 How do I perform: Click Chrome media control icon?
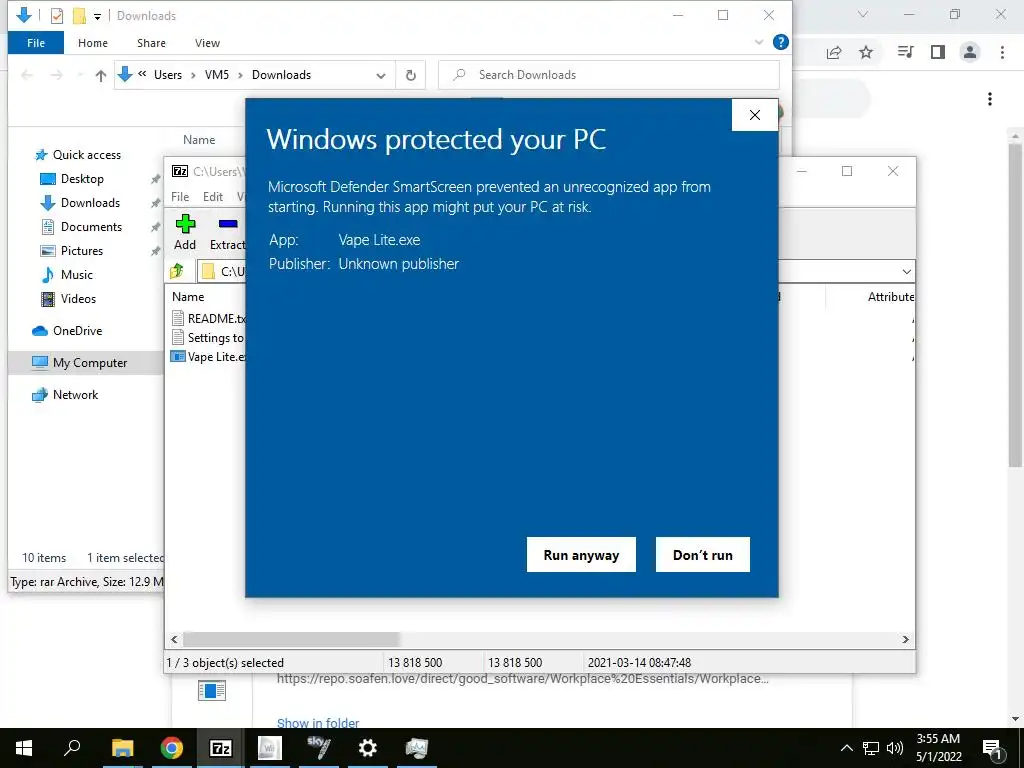906,52
